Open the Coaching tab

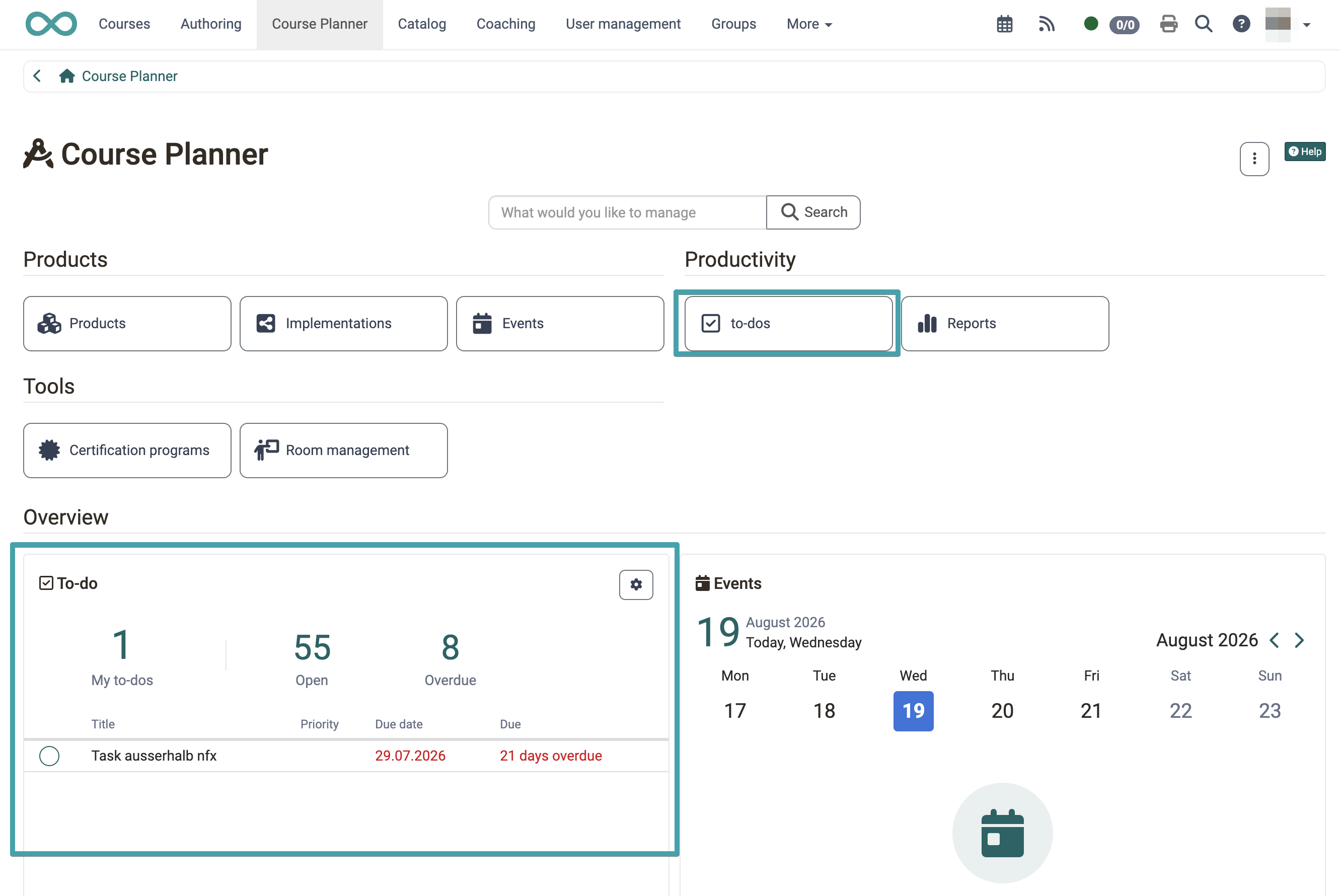tap(506, 24)
